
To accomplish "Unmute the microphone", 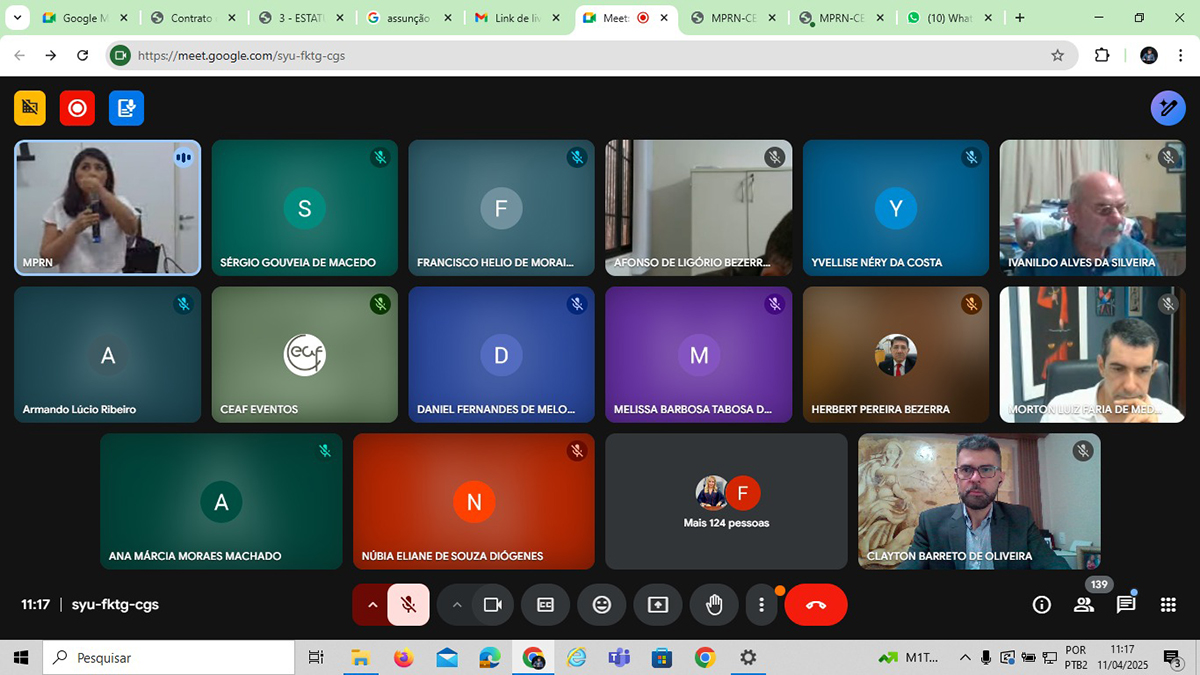I will (x=408, y=605).
